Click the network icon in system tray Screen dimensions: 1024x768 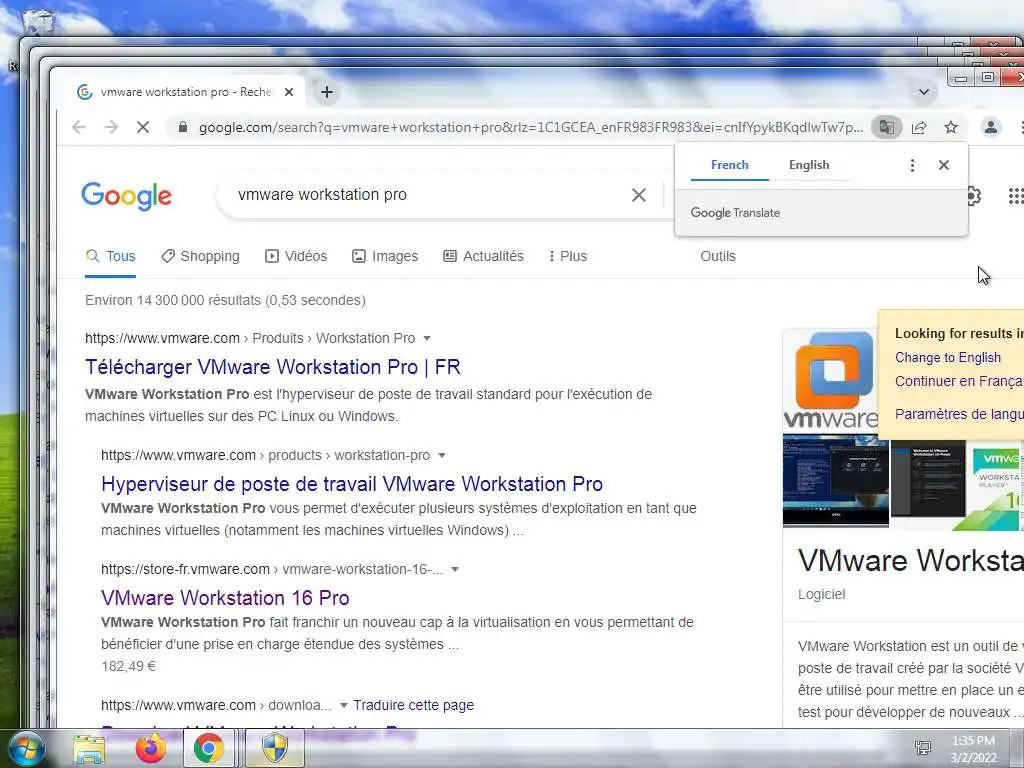pos(923,748)
